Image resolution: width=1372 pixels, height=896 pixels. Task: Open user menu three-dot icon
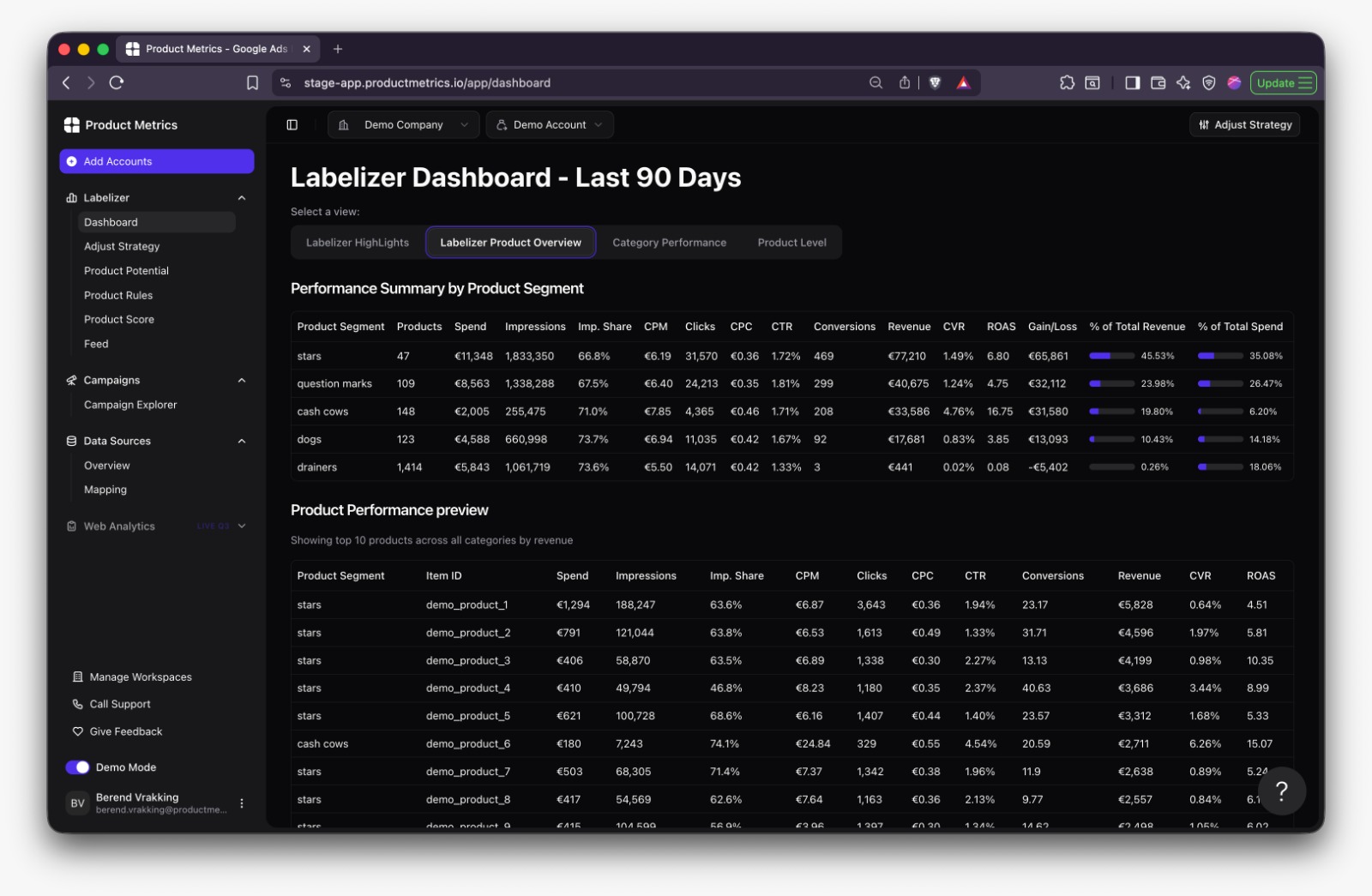pyautogui.click(x=242, y=803)
